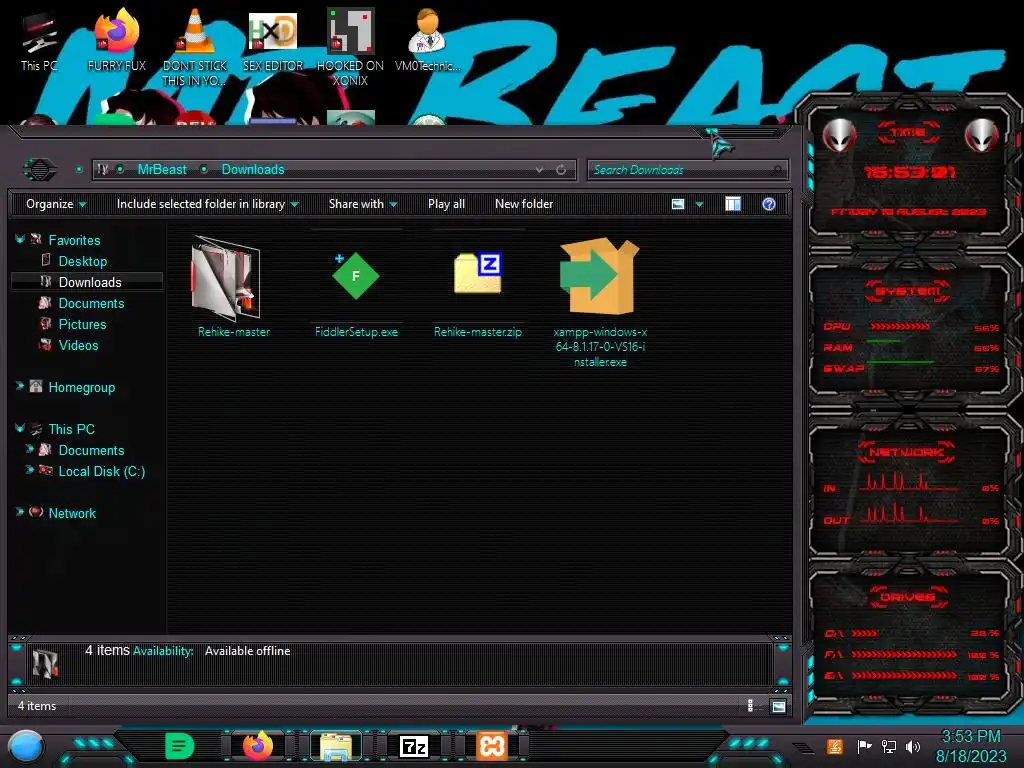Switch to large icons view in status bar
Image resolution: width=1024 pixels, height=768 pixels.
tap(778, 706)
